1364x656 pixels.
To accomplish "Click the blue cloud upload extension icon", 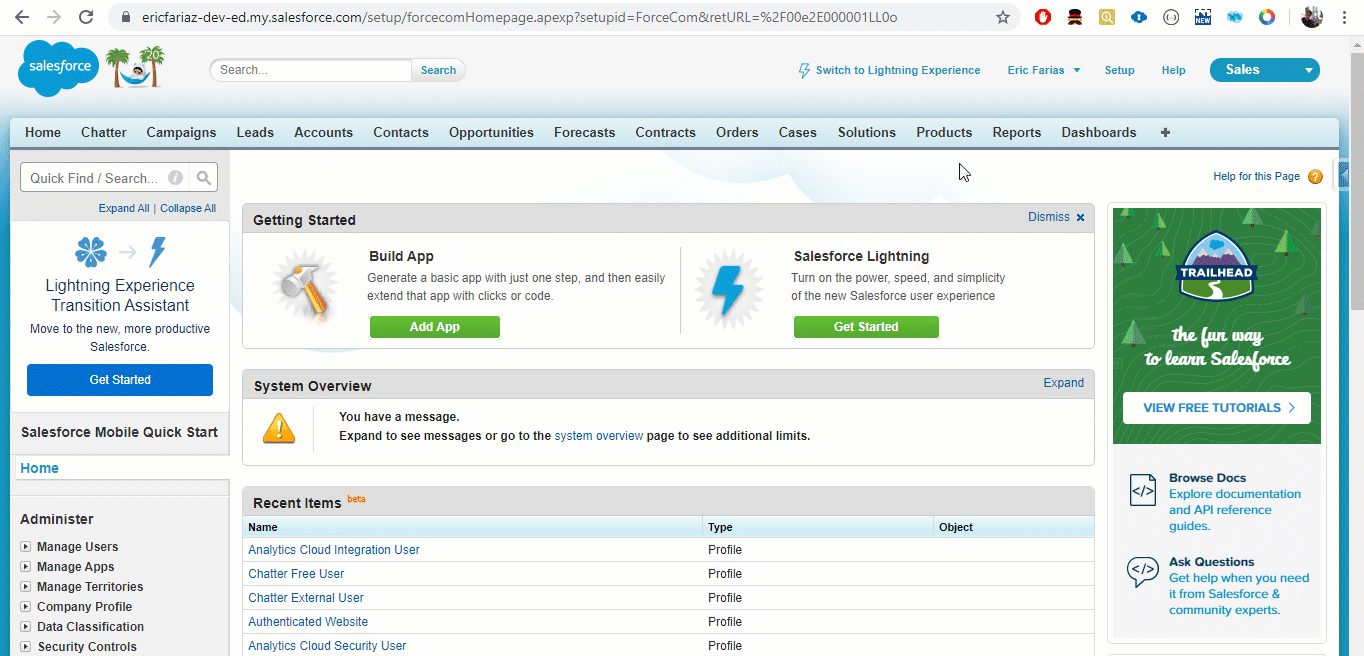I will click(x=1139, y=17).
